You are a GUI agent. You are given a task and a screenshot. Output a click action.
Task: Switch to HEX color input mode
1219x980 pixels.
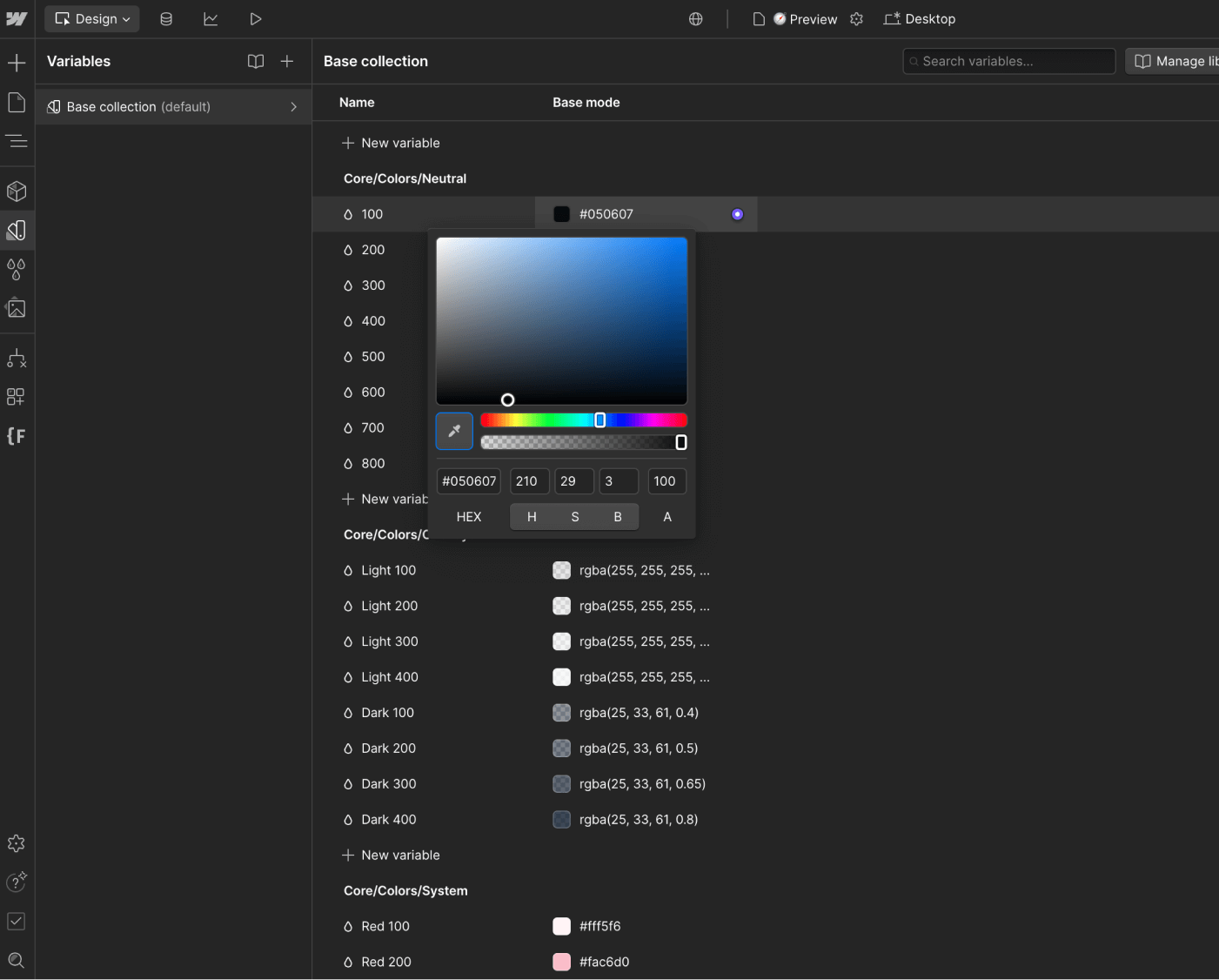pos(468,516)
